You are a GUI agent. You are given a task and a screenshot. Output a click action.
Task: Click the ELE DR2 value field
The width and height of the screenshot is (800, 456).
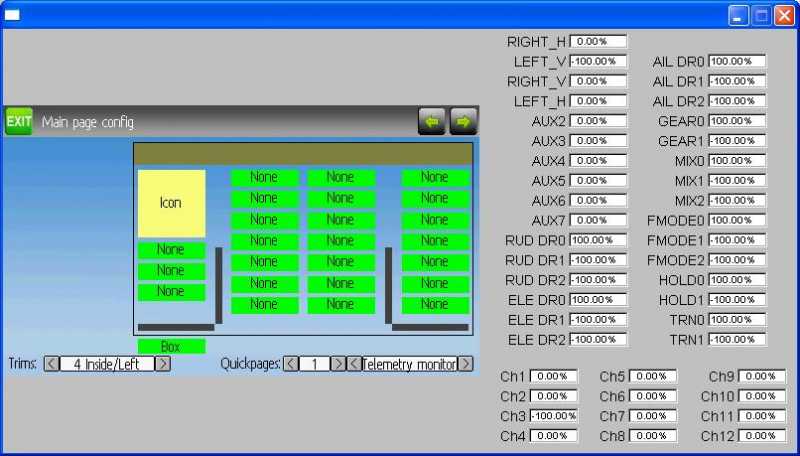[598, 340]
